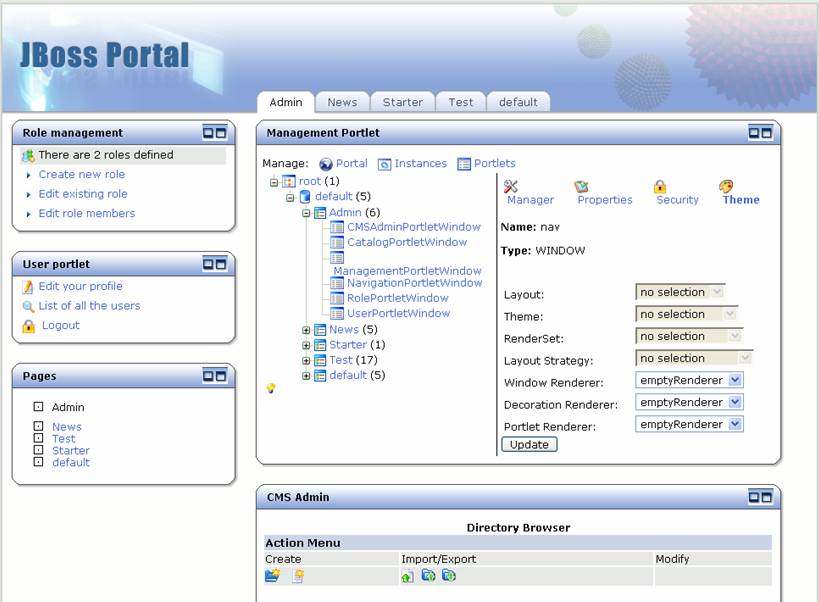Click the roles icon beside roles defined
Screen dimensions: 819x602
coord(28,156)
